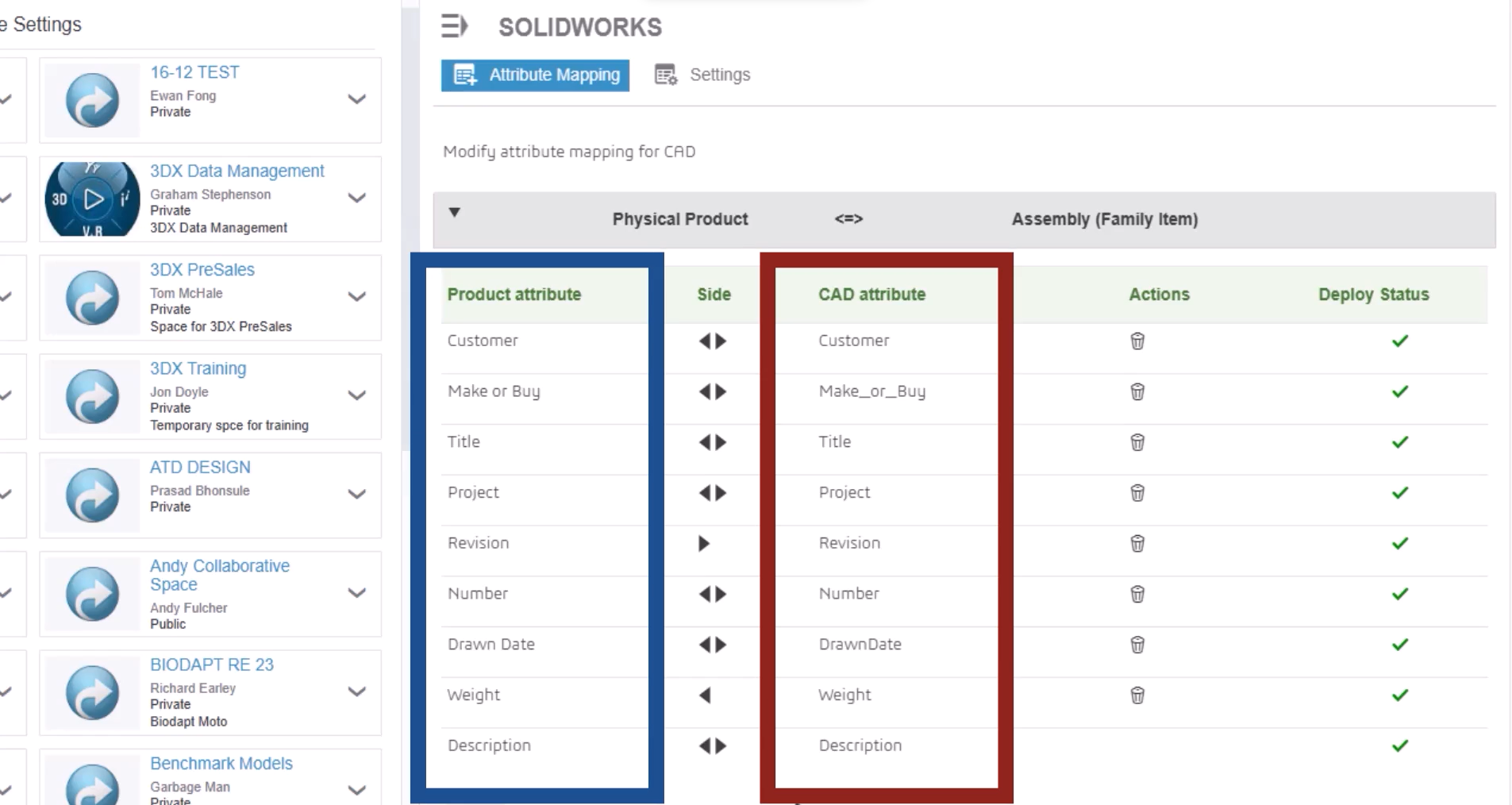Collapse the Physical Product mapping section
Image resolution: width=1512 pixels, height=805 pixels.
[454, 212]
